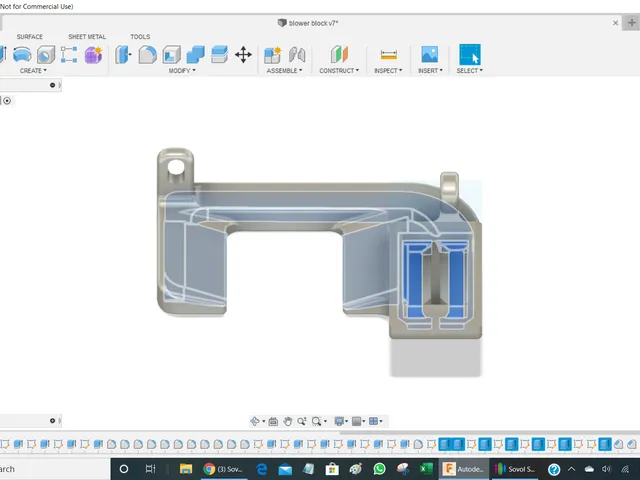Select the Measure tool in Inspect group
This screenshot has height=480, width=640.
click(389, 54)
